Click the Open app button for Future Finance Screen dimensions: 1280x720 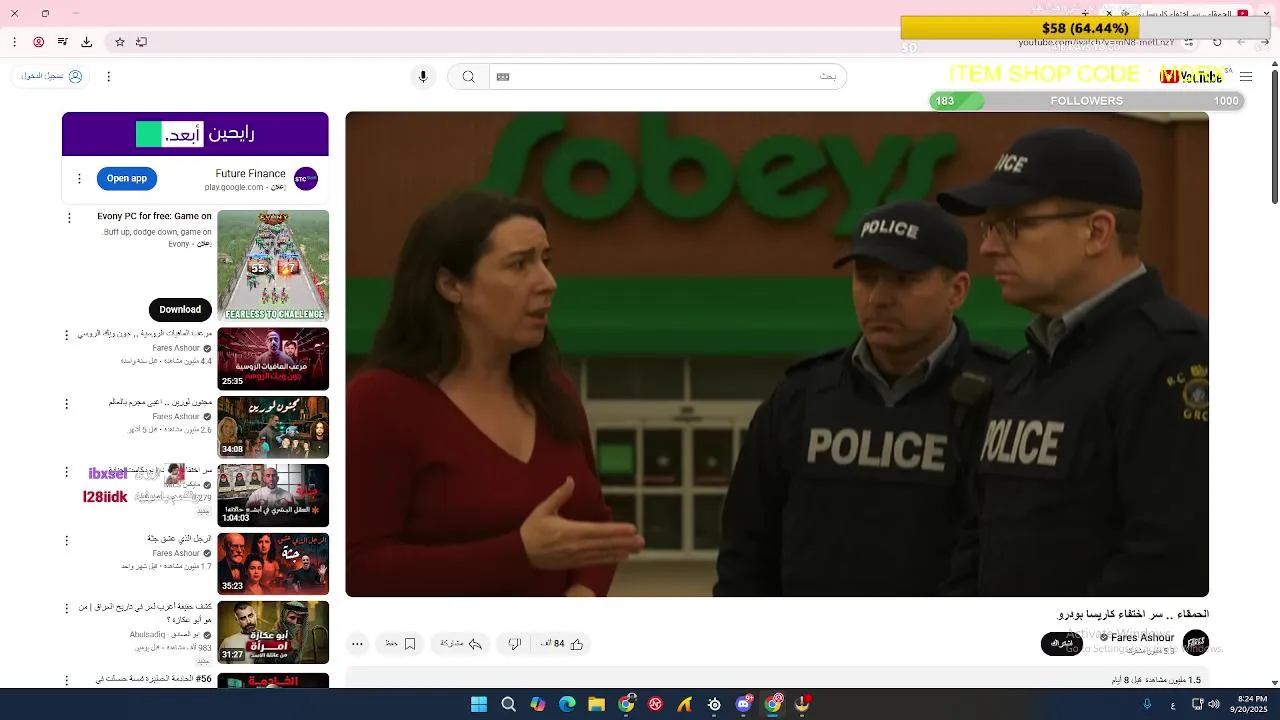pyautogui.click(x=127, y=179)
